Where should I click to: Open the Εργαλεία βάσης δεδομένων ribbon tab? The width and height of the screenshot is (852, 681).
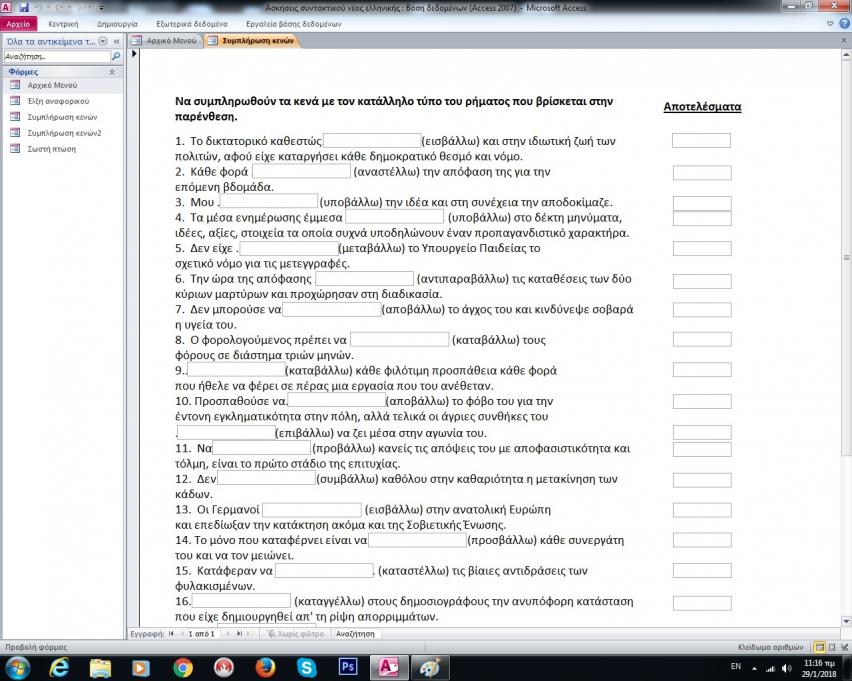coord(293,24)
